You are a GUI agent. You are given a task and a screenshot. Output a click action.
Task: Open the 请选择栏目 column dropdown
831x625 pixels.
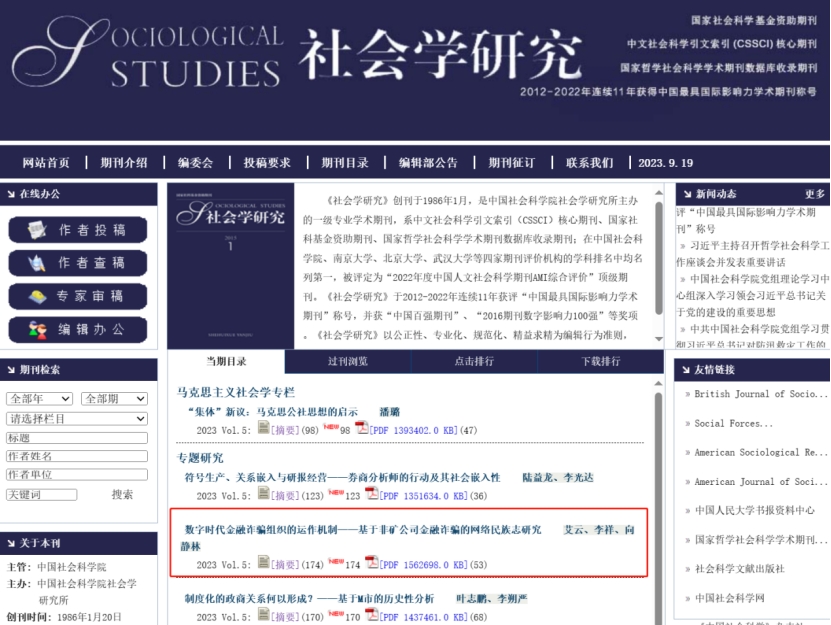click(x=76, y=418)
